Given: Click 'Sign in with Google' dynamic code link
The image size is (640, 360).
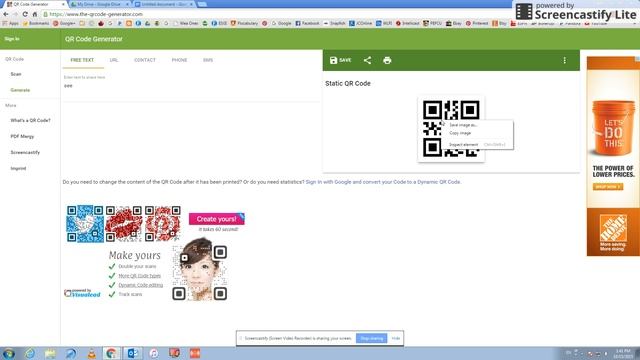Looking at the screenshot, I should tap(383, 182).
